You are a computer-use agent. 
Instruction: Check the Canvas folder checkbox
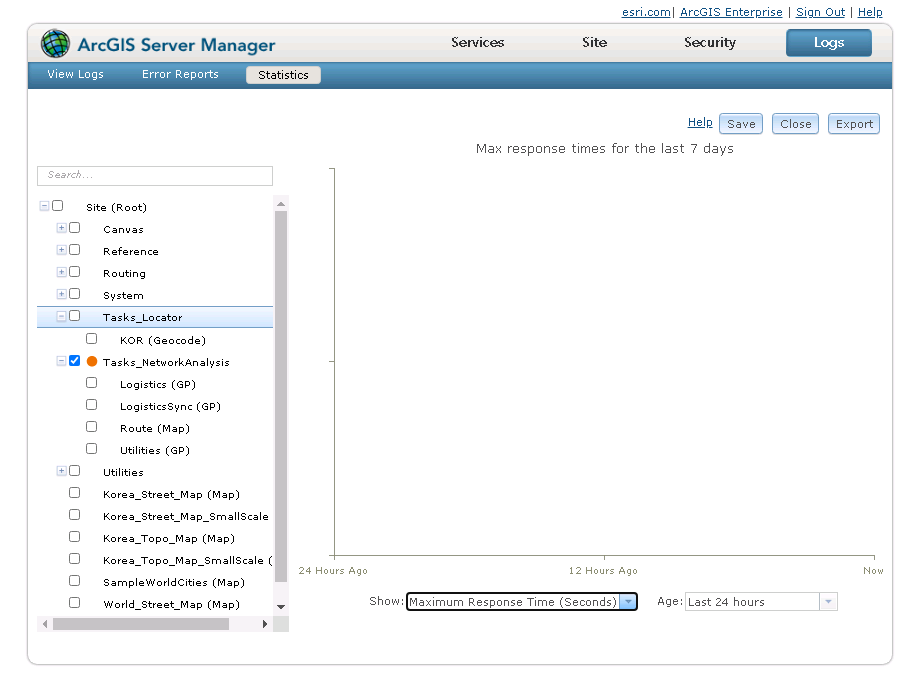74,228
